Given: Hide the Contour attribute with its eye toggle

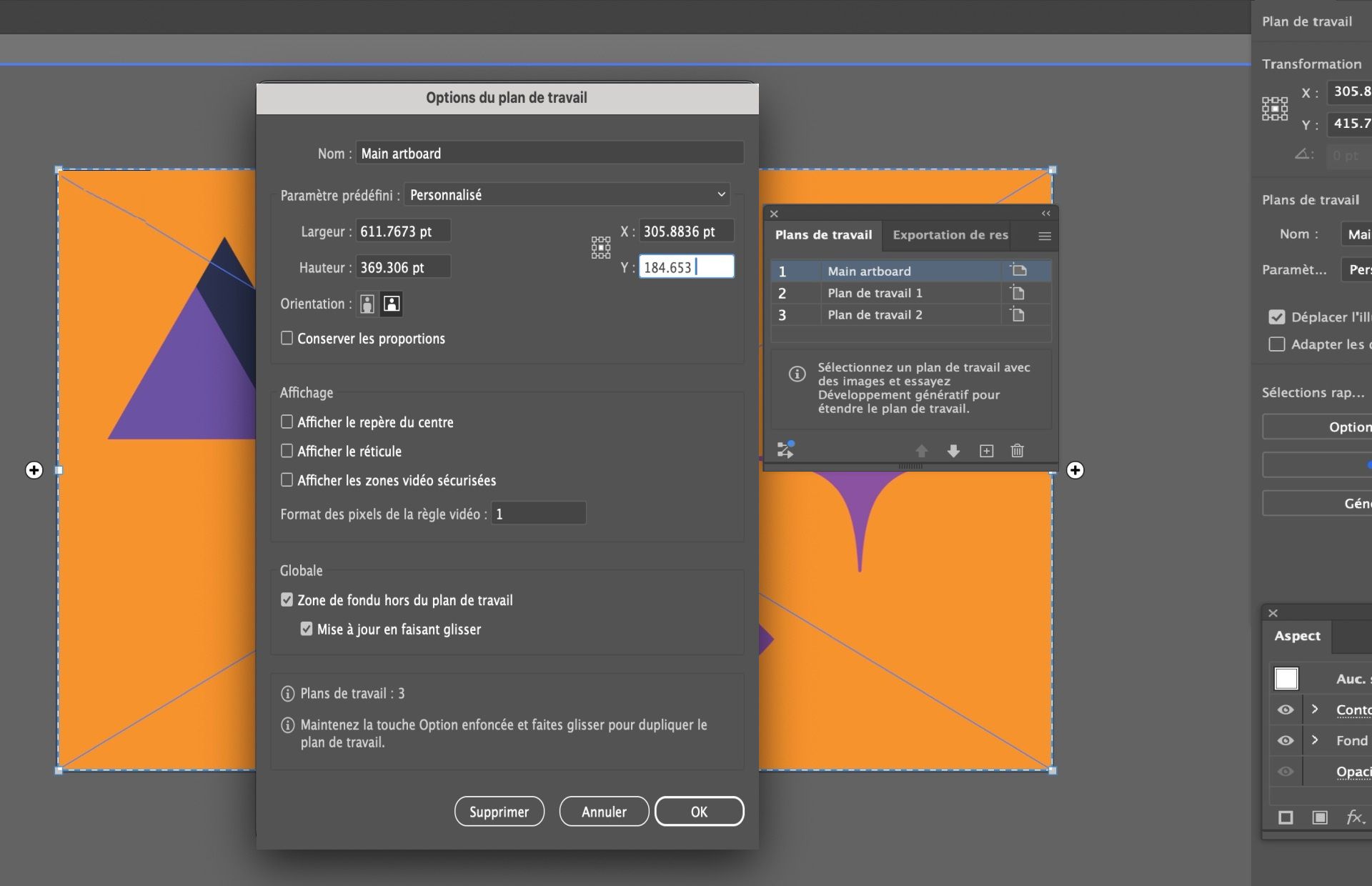Looking at the screenshot, I should 1285,710.
